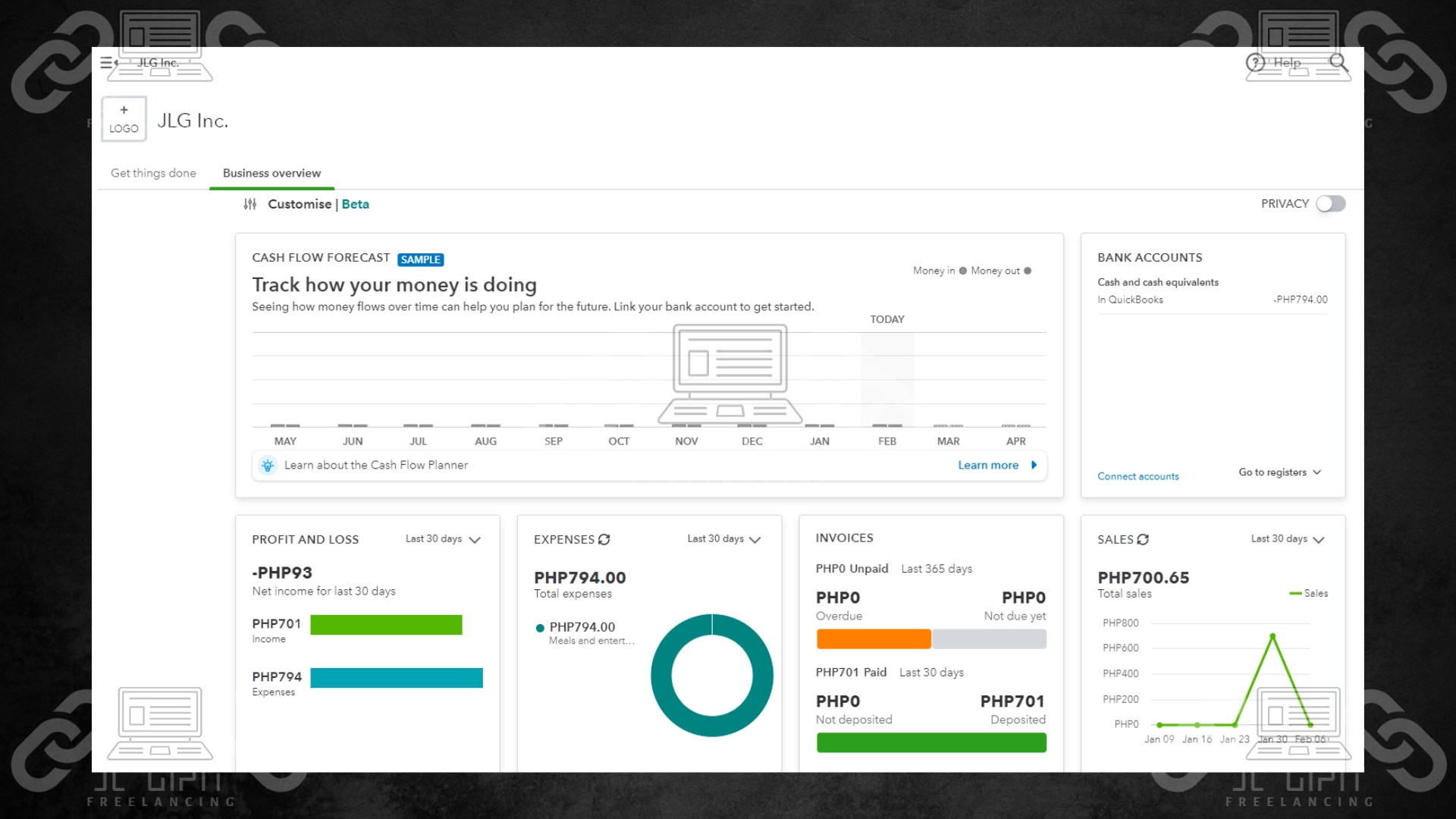Click the gray Not due yet bar
The image size is (1456, 819).
(990, 639)
